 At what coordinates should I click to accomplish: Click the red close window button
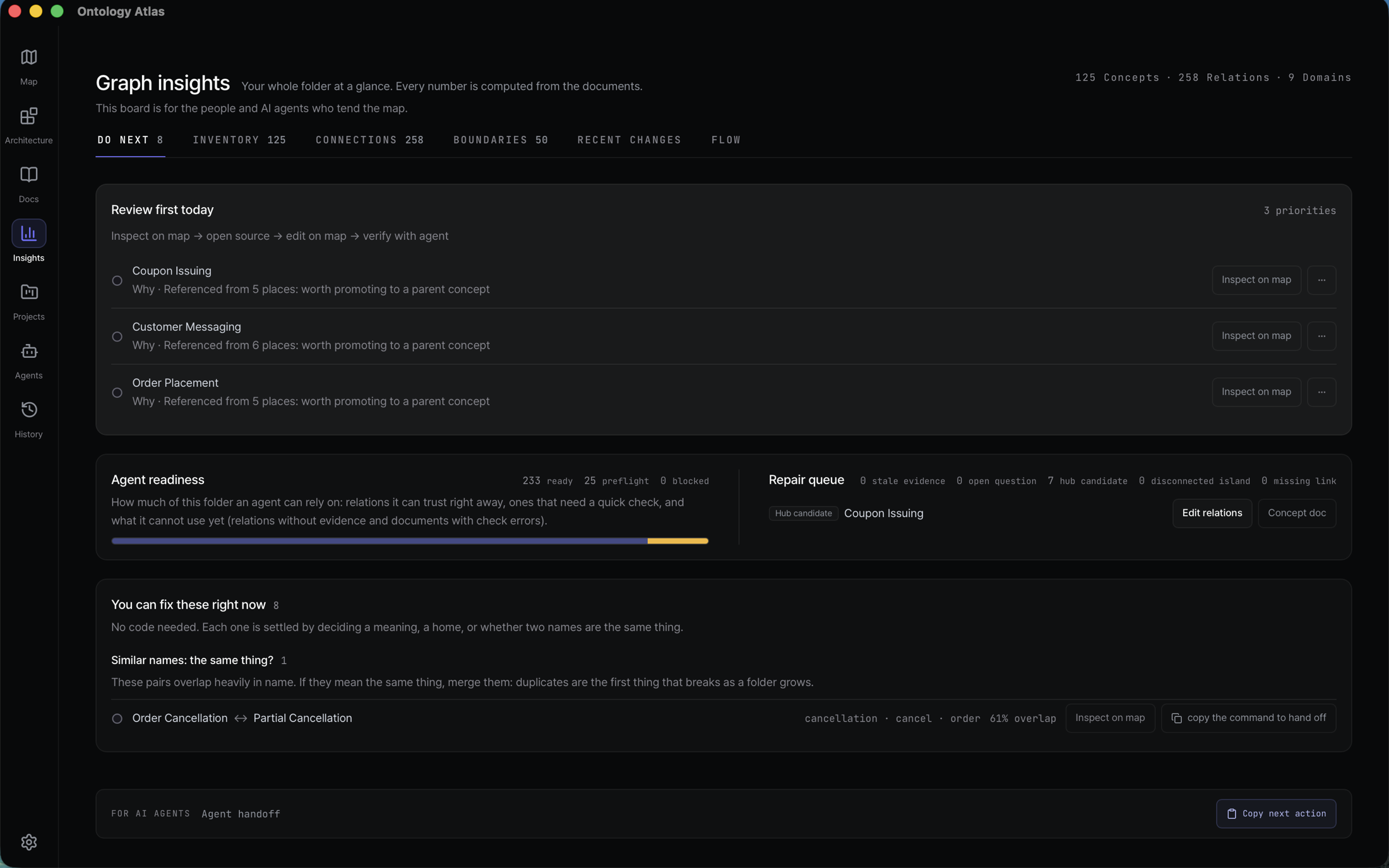pyautogui.click(x=15, y=11)
